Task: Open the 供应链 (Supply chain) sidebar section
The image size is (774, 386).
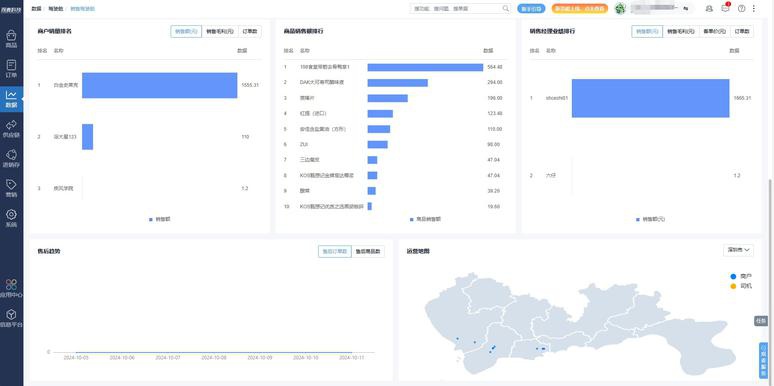Action: click(11, 129)
